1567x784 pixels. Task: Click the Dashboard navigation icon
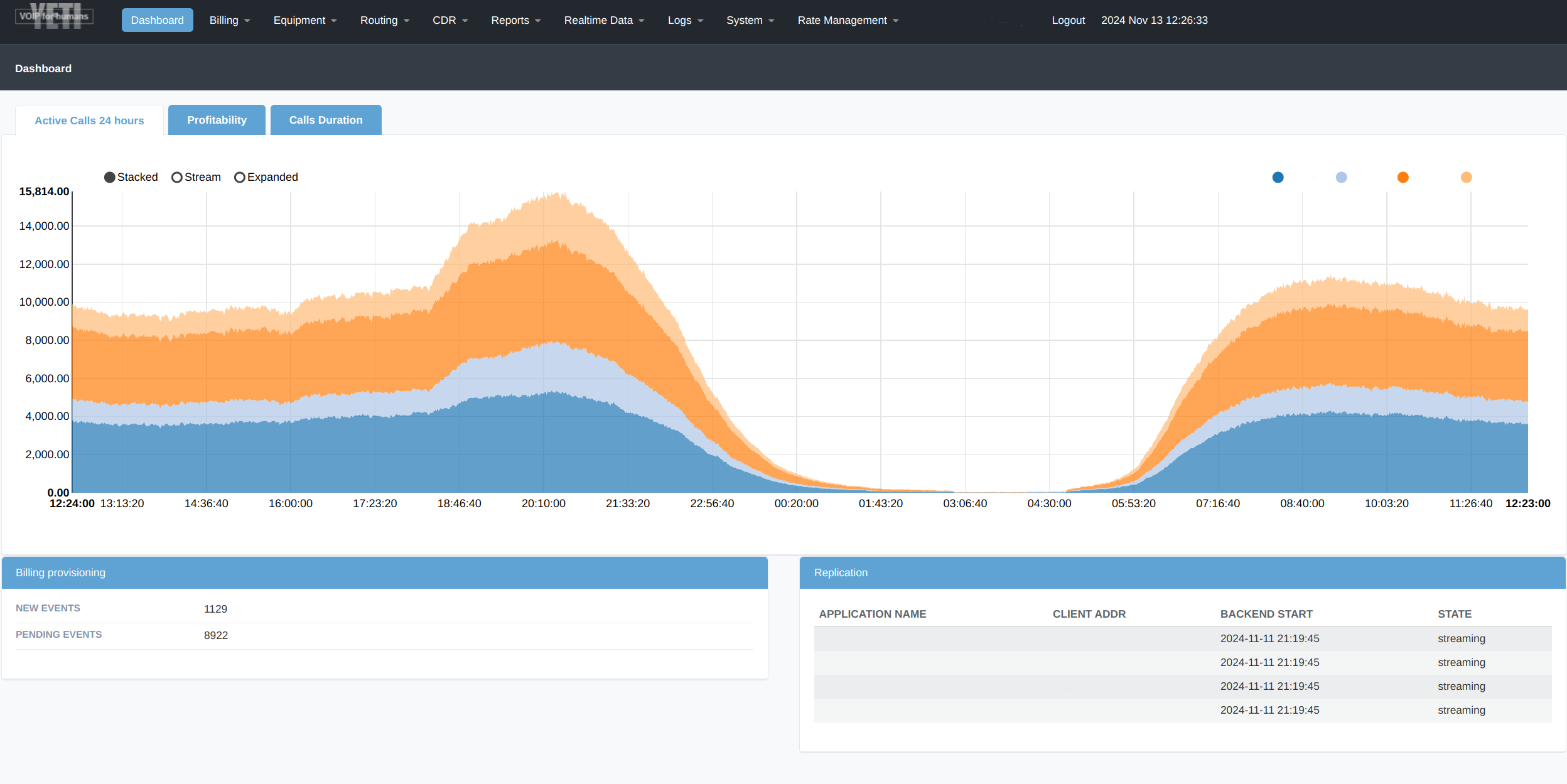click(x=157, y=20)
